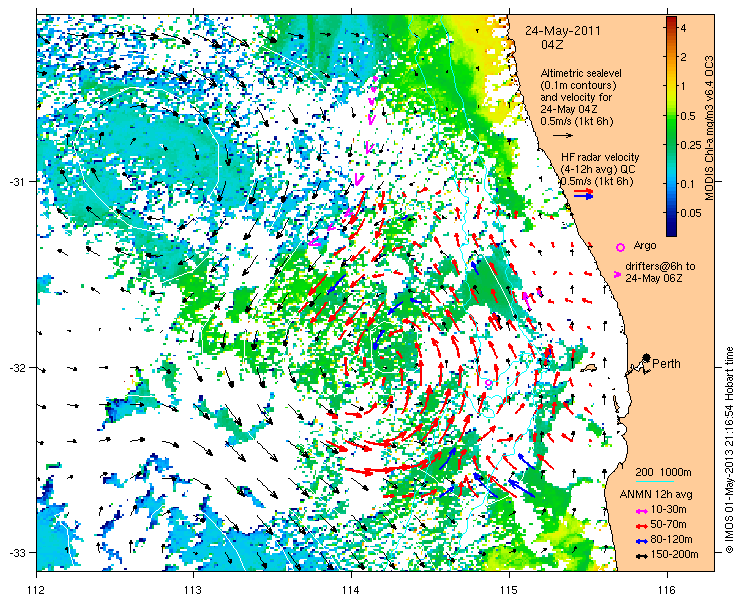The image size is (740, 600).
Task: Click the black altimetric velocity scale arrow
Action: [x=563, y=135]
